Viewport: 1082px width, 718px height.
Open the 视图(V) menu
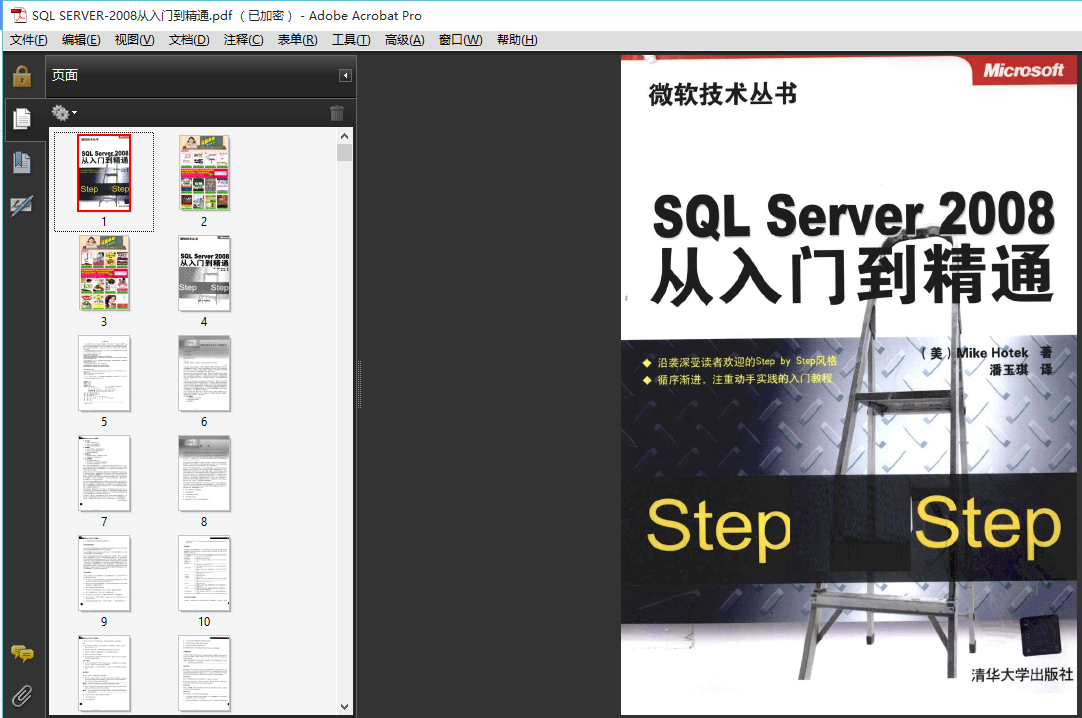point(135,40)
